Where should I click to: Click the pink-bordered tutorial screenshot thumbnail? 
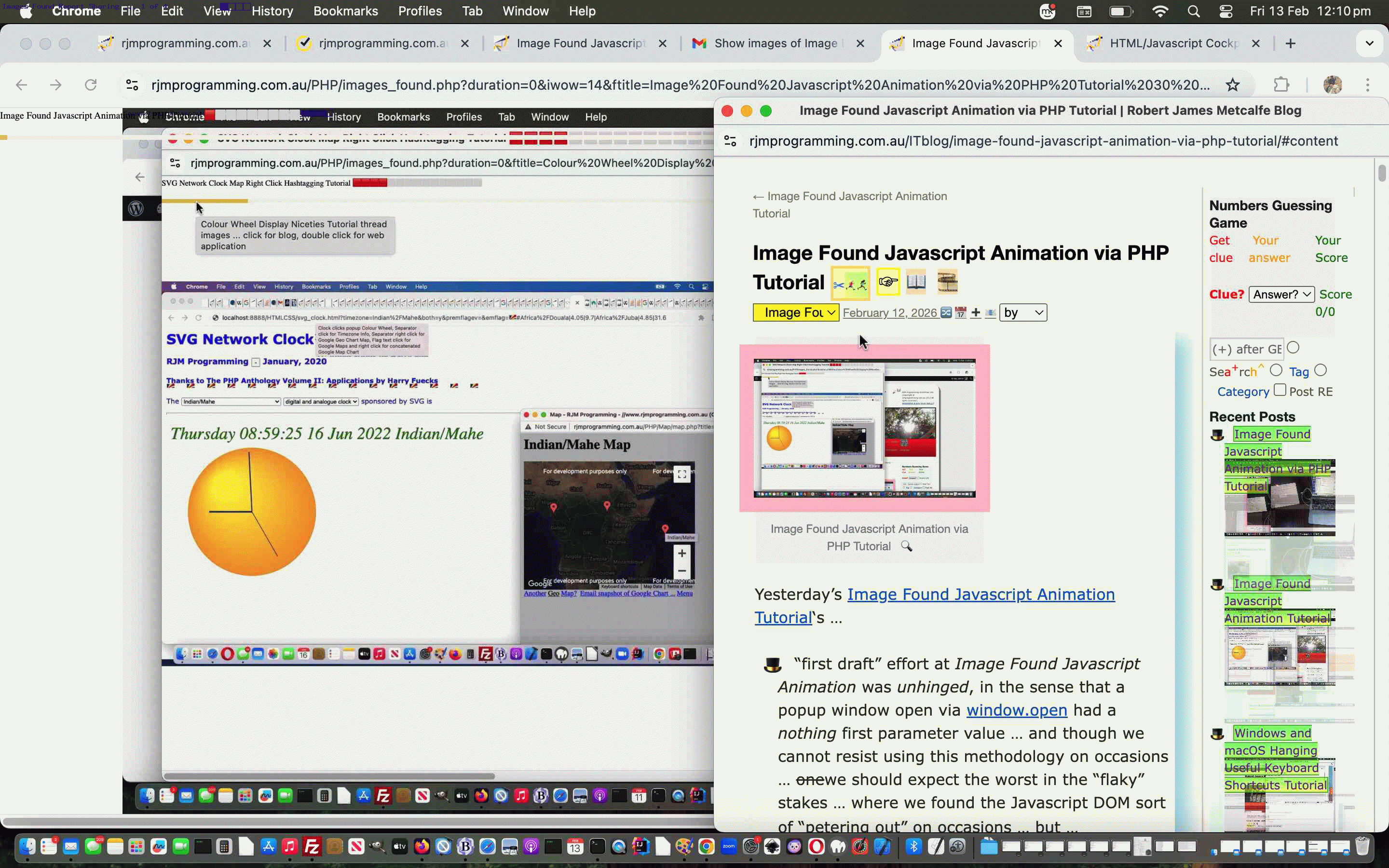(x=864, y=428)
